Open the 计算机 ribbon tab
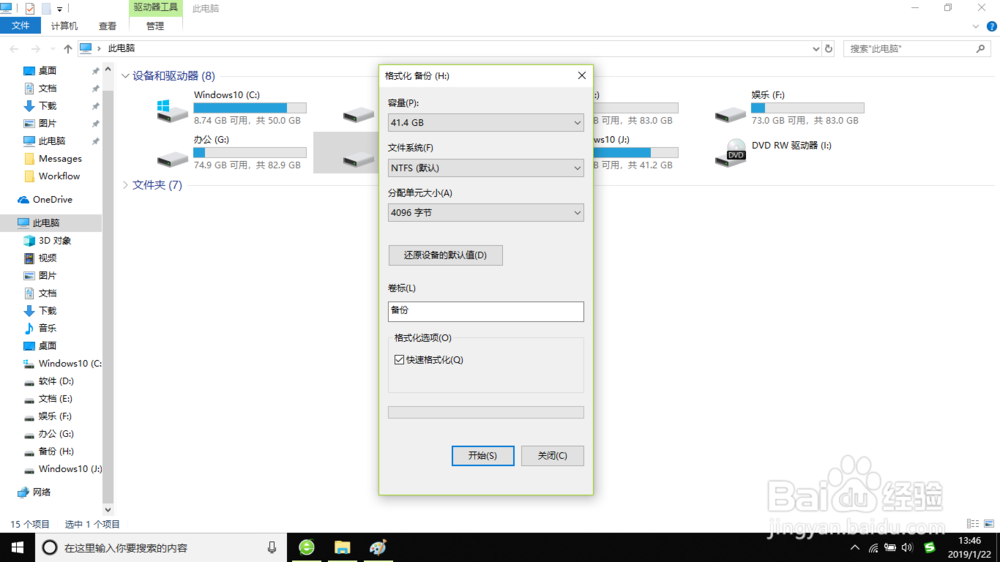The image size is (1000, 562). (x=64, y=26)
